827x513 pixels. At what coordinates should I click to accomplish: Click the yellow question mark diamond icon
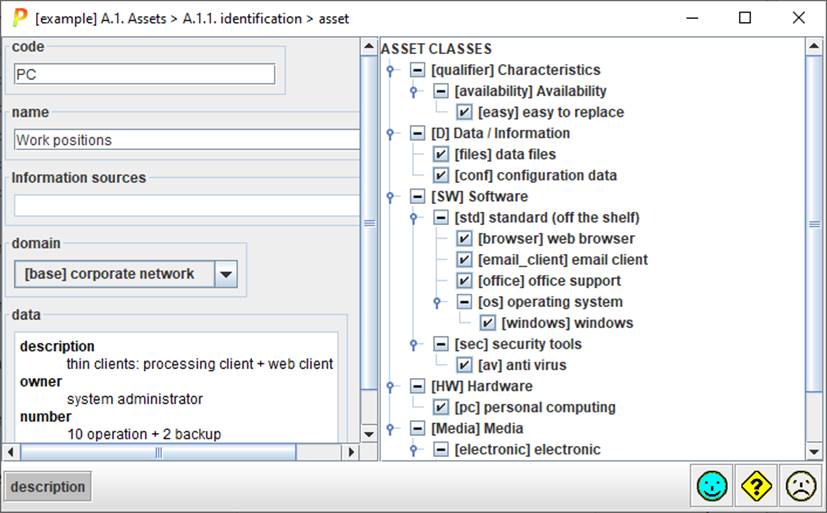pos(756,487)
